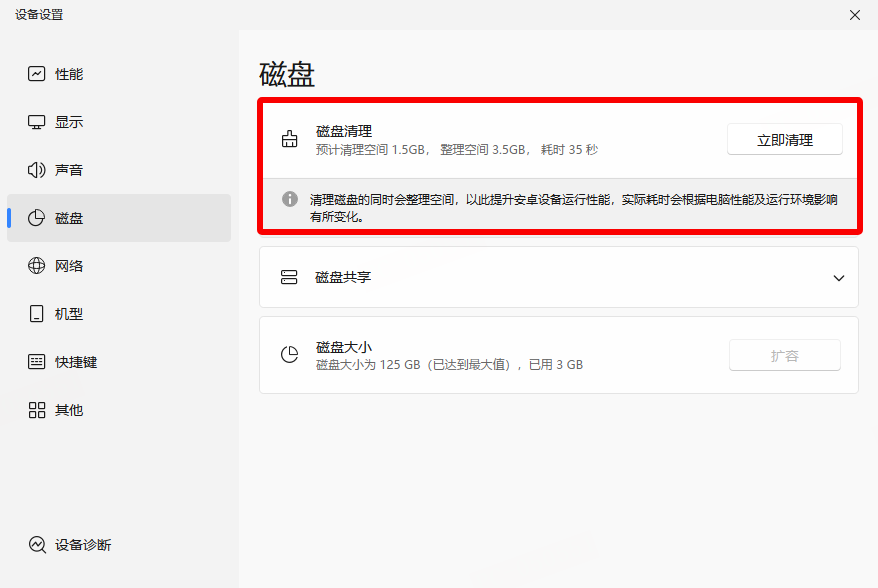
Task: Click the 磁盘清理 estimated space description
Action: pos(456,150)
